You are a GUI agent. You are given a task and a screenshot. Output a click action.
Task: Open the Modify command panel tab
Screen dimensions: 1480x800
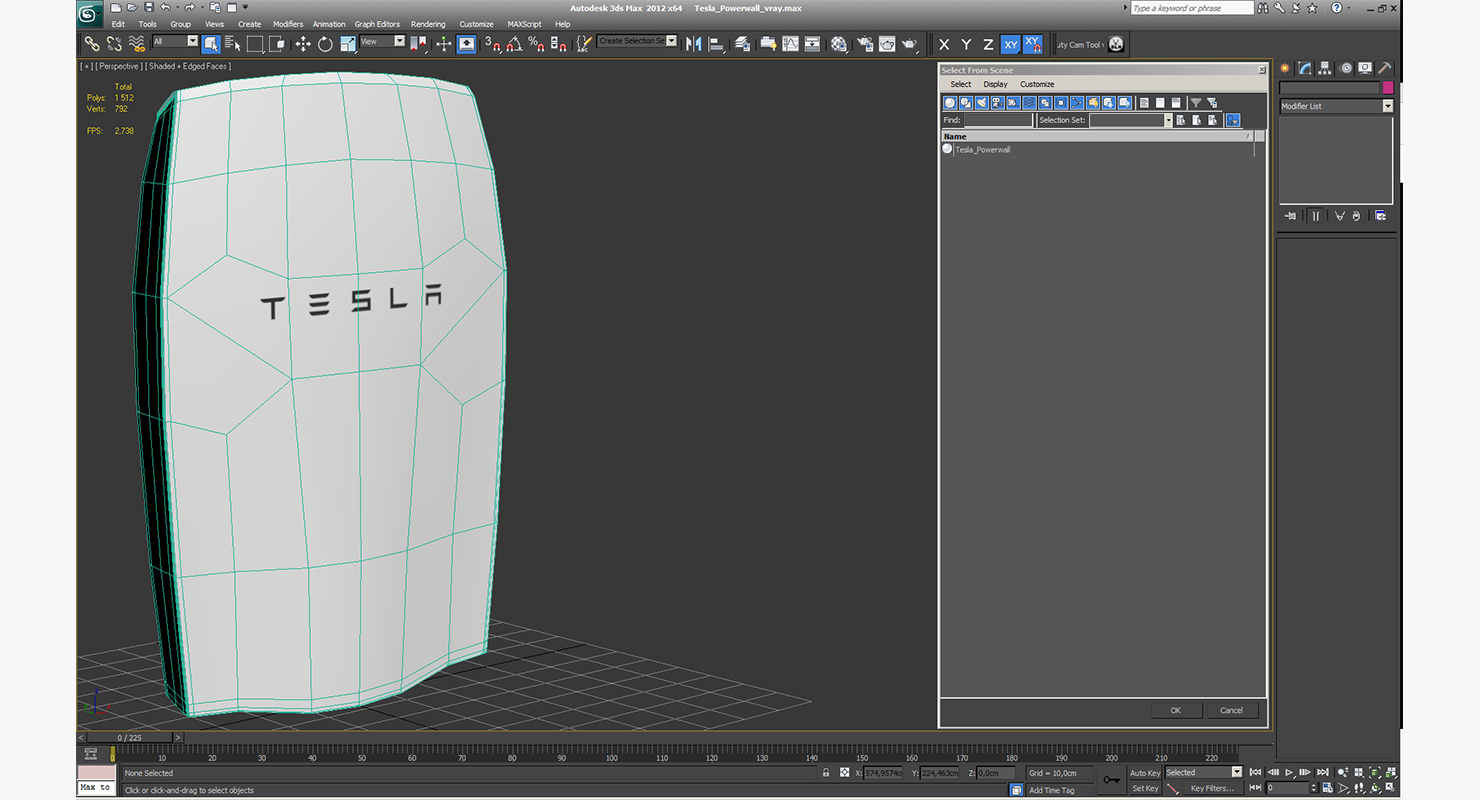pos(1305,68)
